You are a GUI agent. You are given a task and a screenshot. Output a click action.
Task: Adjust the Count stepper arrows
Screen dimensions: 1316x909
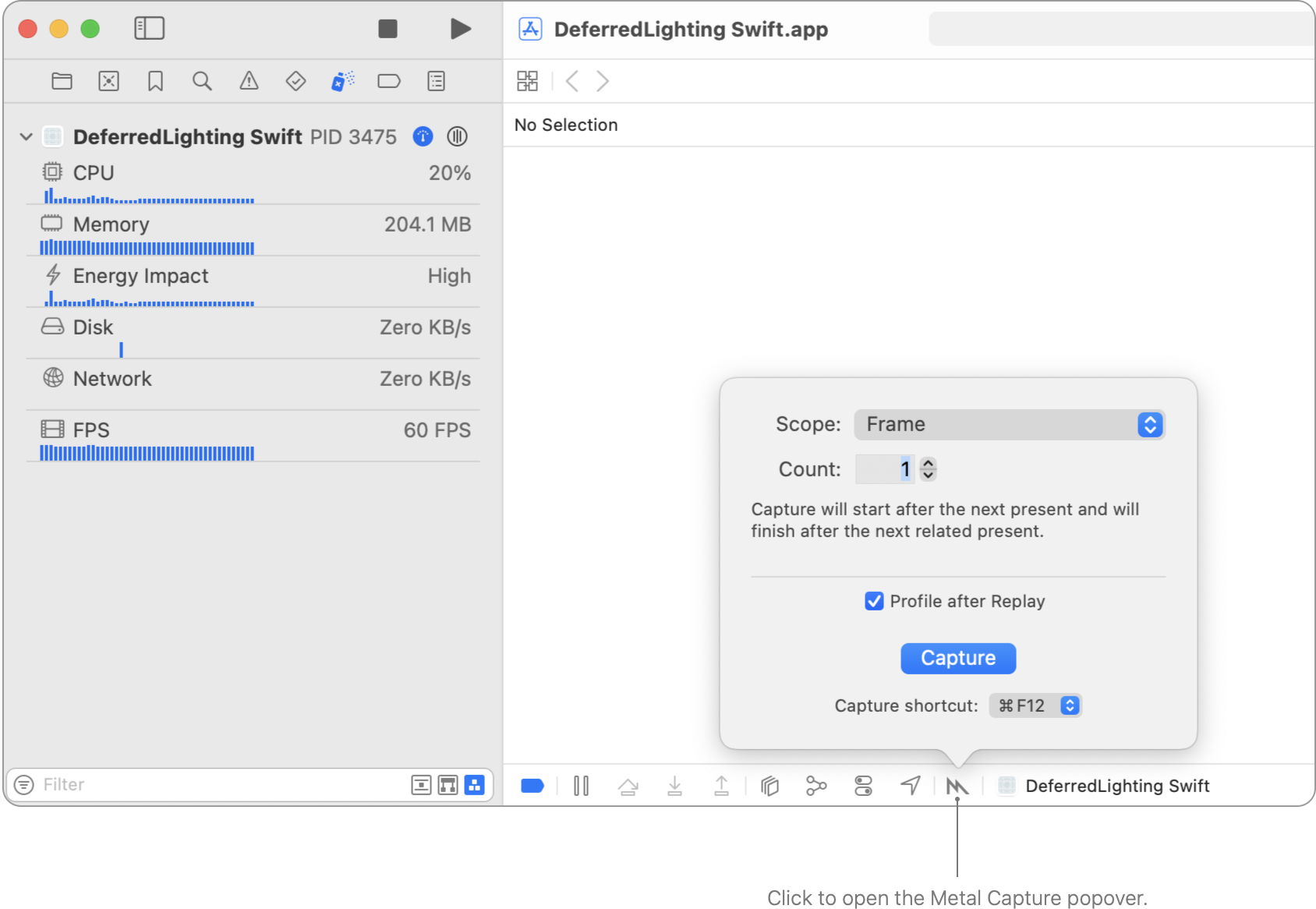coord(928,469)
